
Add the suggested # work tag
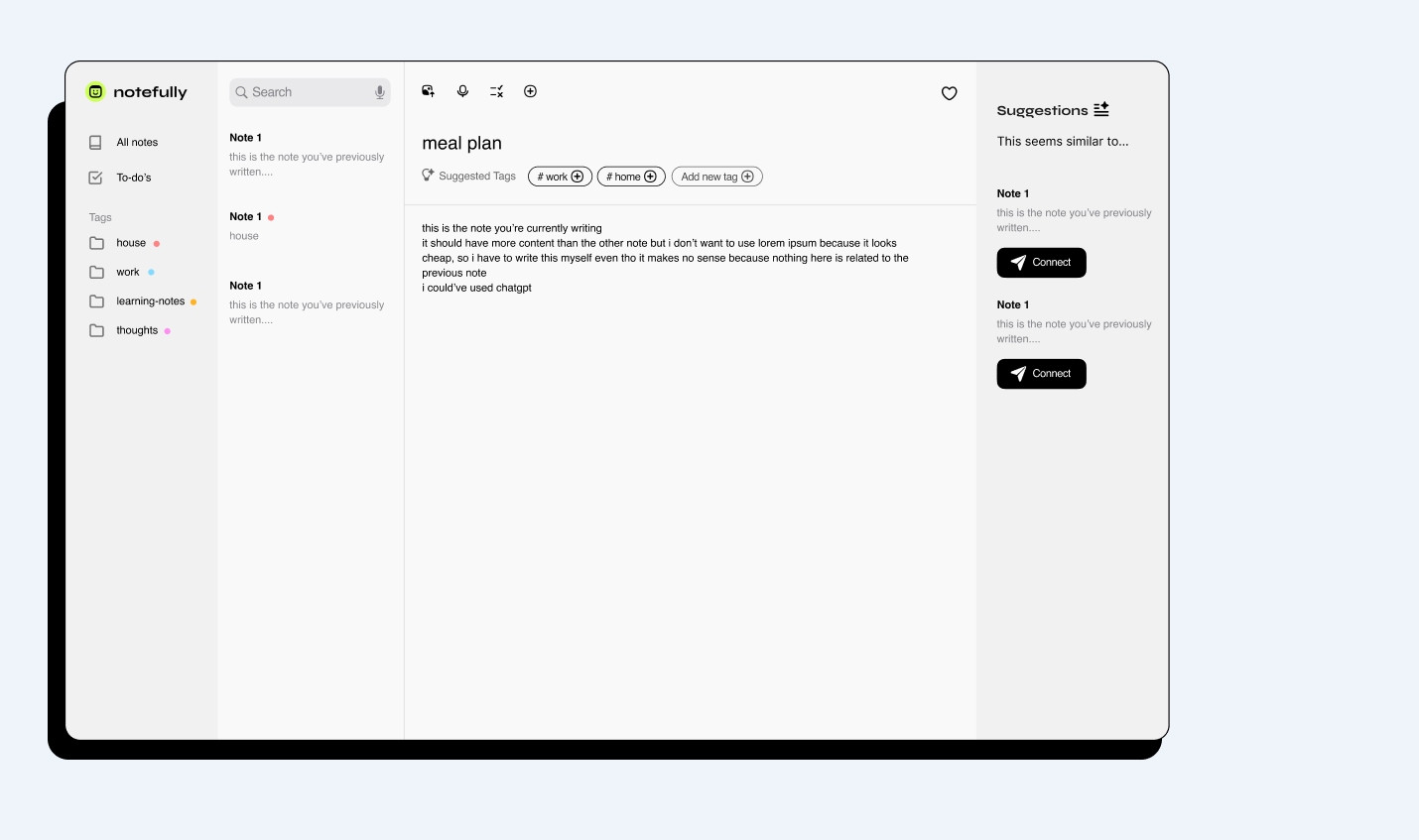[560, 177]
